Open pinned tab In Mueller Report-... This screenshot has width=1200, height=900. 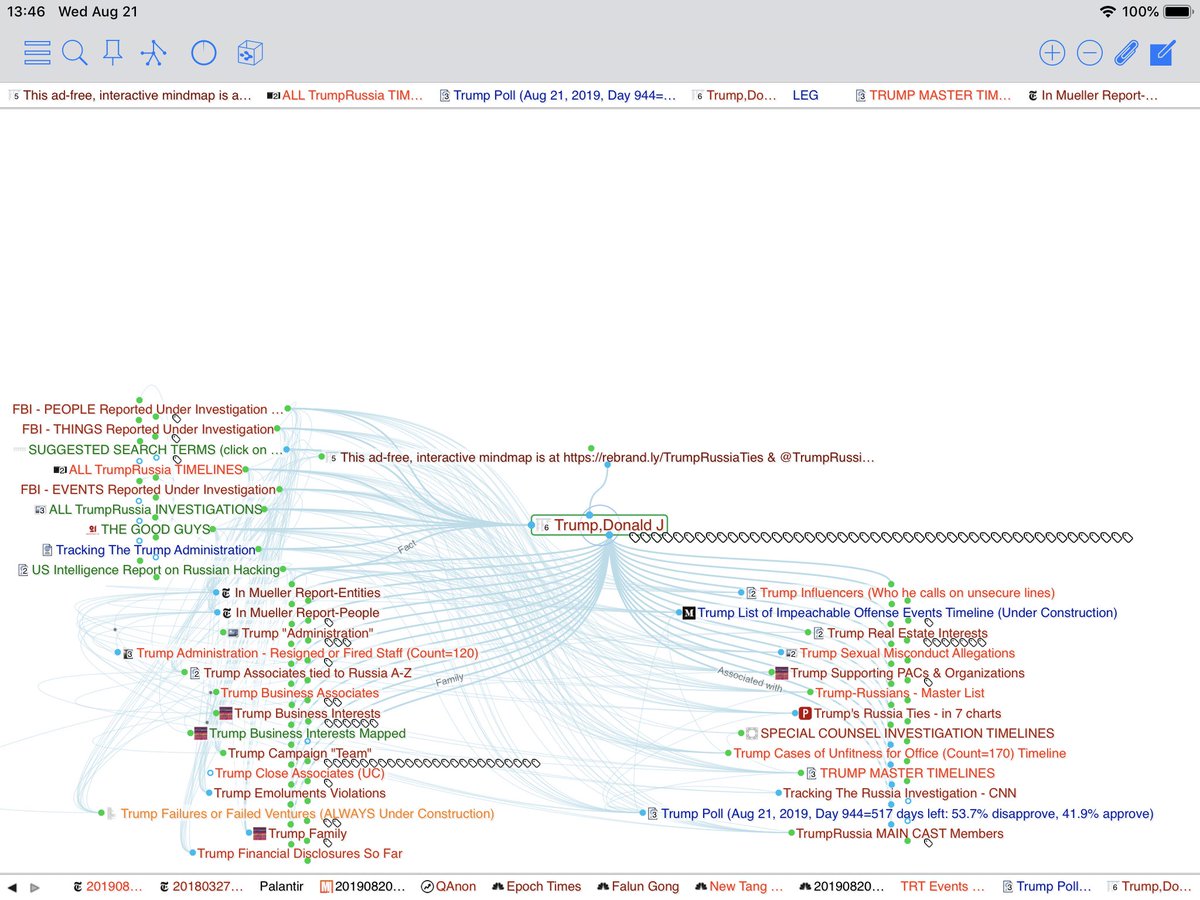1092,95
